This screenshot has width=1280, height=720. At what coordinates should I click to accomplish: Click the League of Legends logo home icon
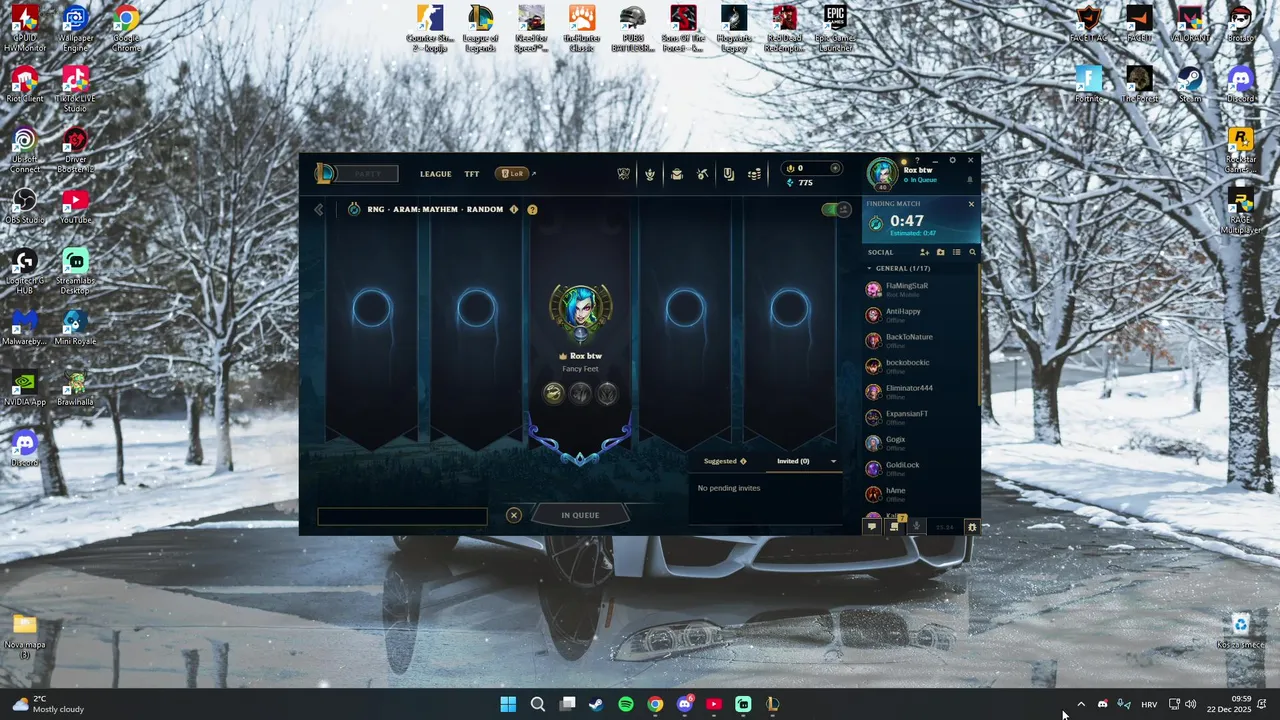[x=325, y=173]
